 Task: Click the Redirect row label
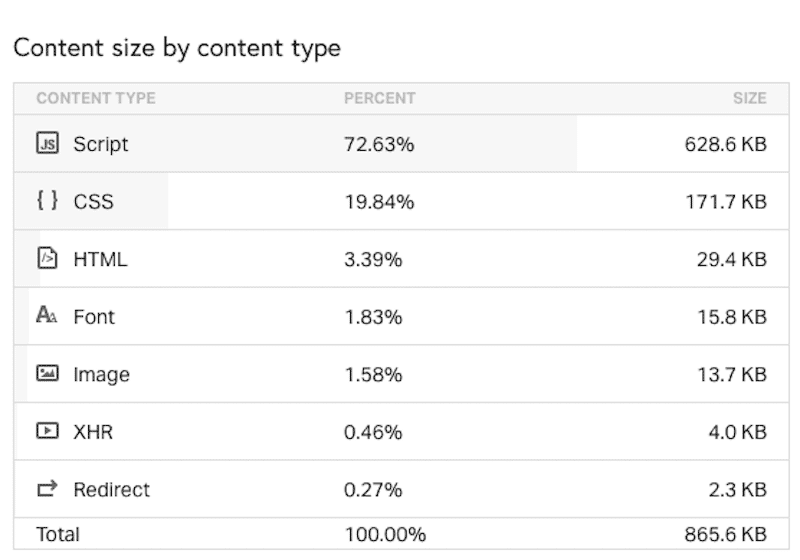[111, 490]
